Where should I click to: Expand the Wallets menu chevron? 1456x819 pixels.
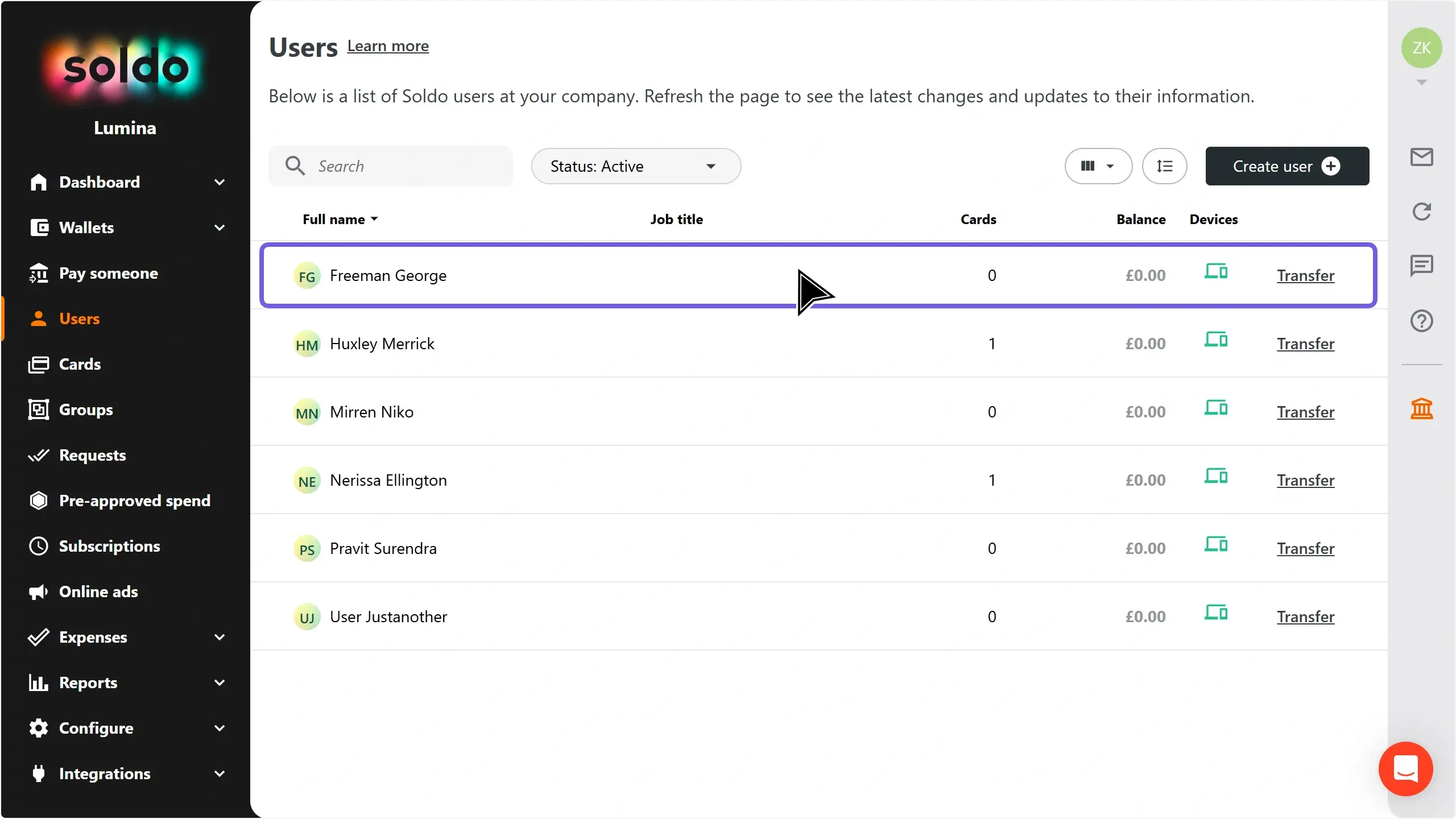[x=220, y=227]
